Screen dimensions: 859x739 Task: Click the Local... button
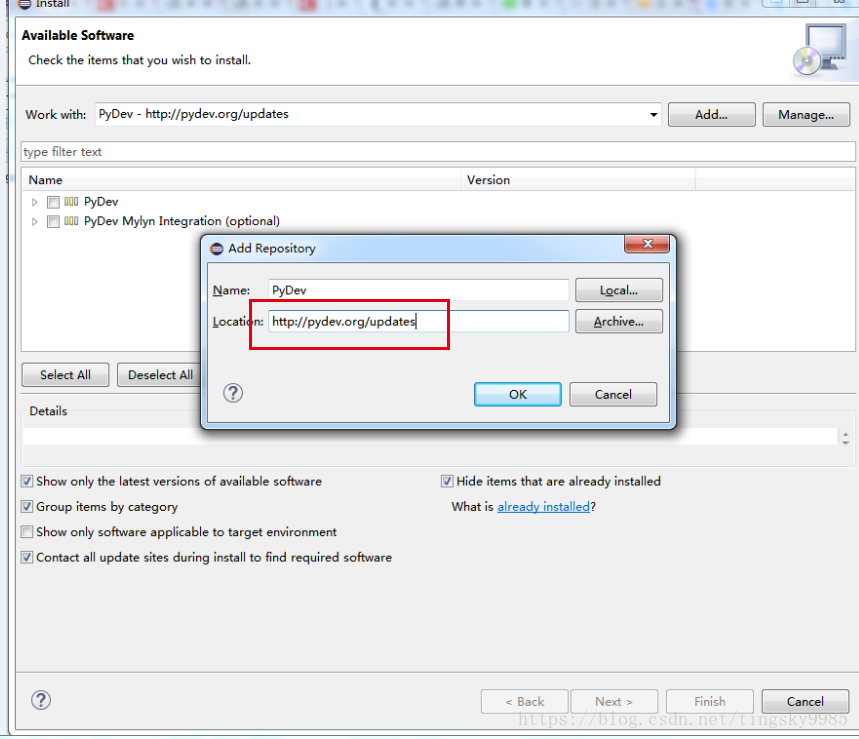pos(619,290)
